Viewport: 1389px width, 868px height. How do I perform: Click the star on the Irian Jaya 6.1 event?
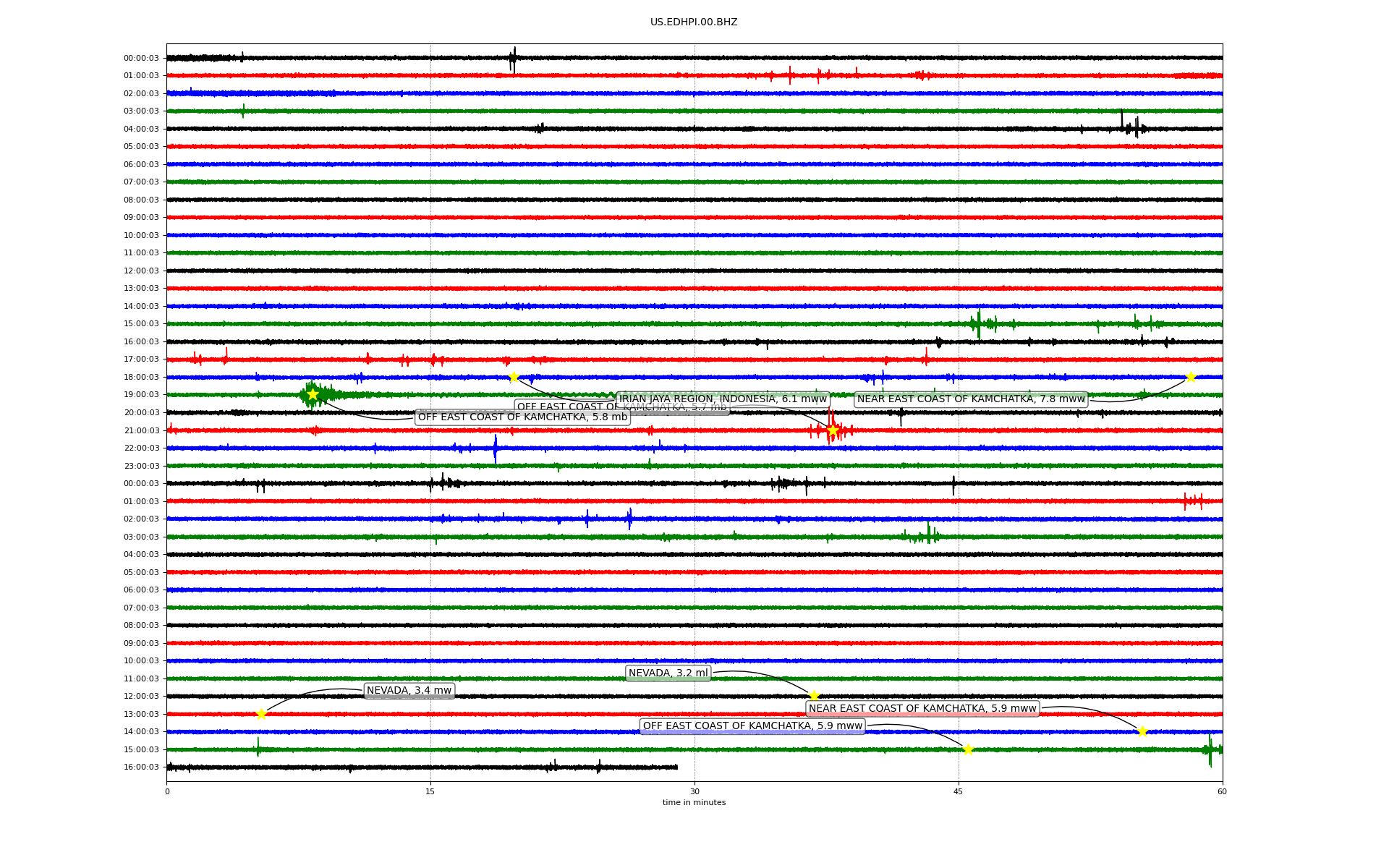click(x=514, y=377)
